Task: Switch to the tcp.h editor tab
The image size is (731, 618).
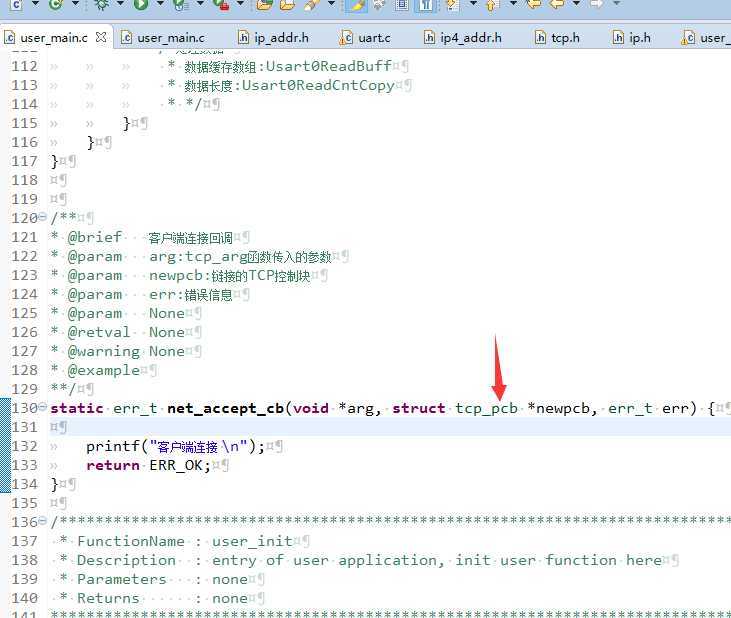Action: [x=564, y=38]
